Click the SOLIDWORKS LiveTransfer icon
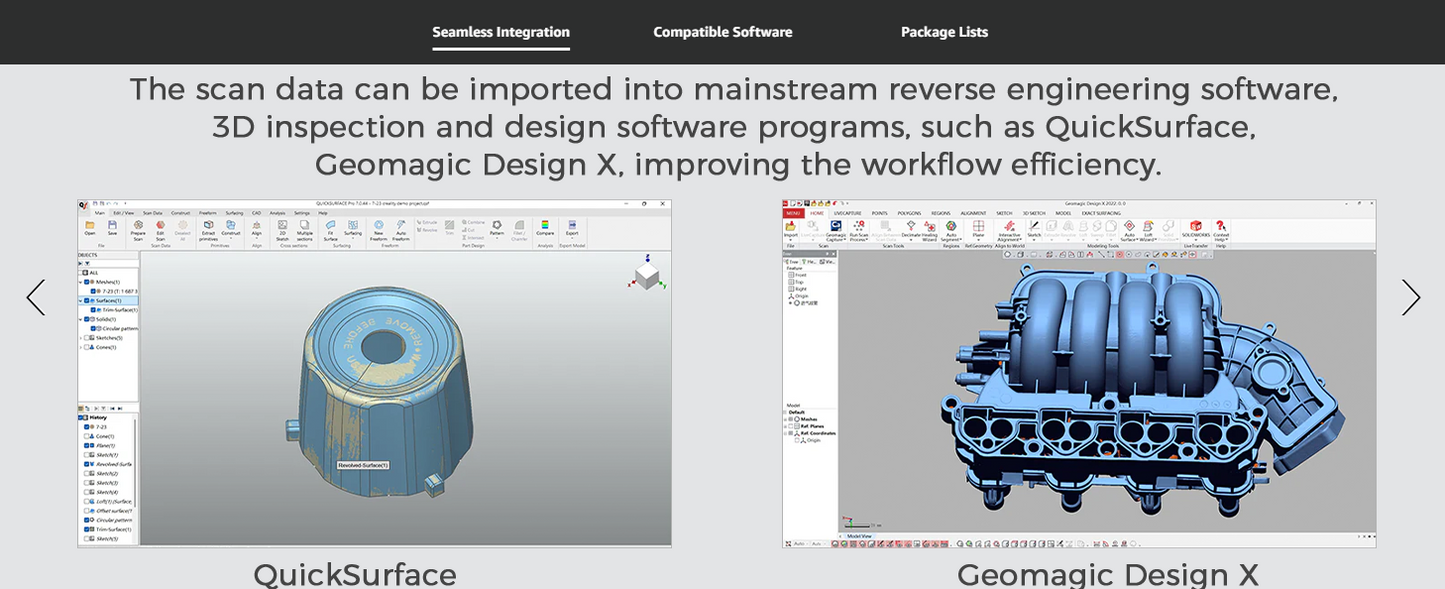Screen dimensions: 1445x589 click(1195, 228)
